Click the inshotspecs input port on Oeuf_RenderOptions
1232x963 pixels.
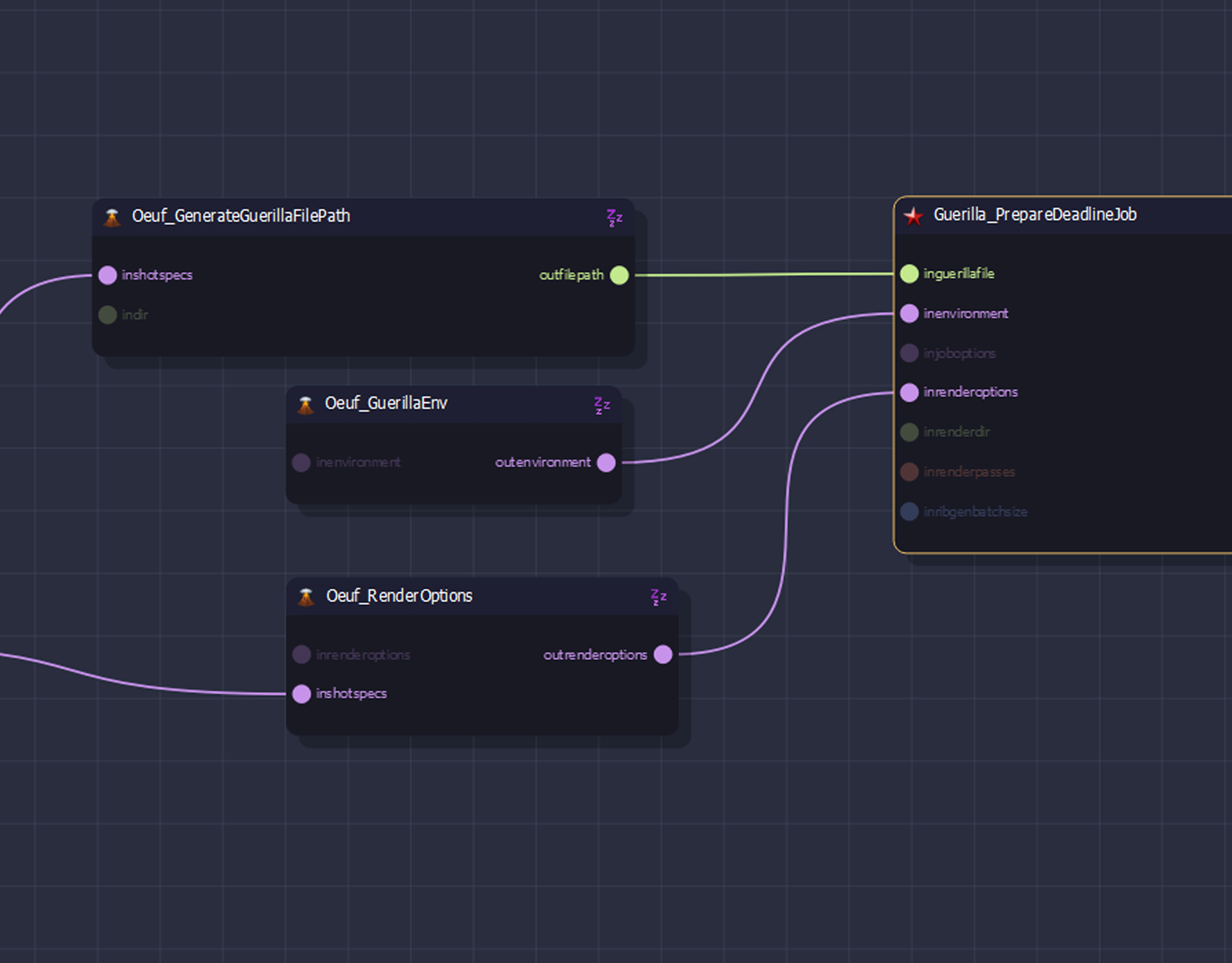pyautogui.click(x=302, y=694)
